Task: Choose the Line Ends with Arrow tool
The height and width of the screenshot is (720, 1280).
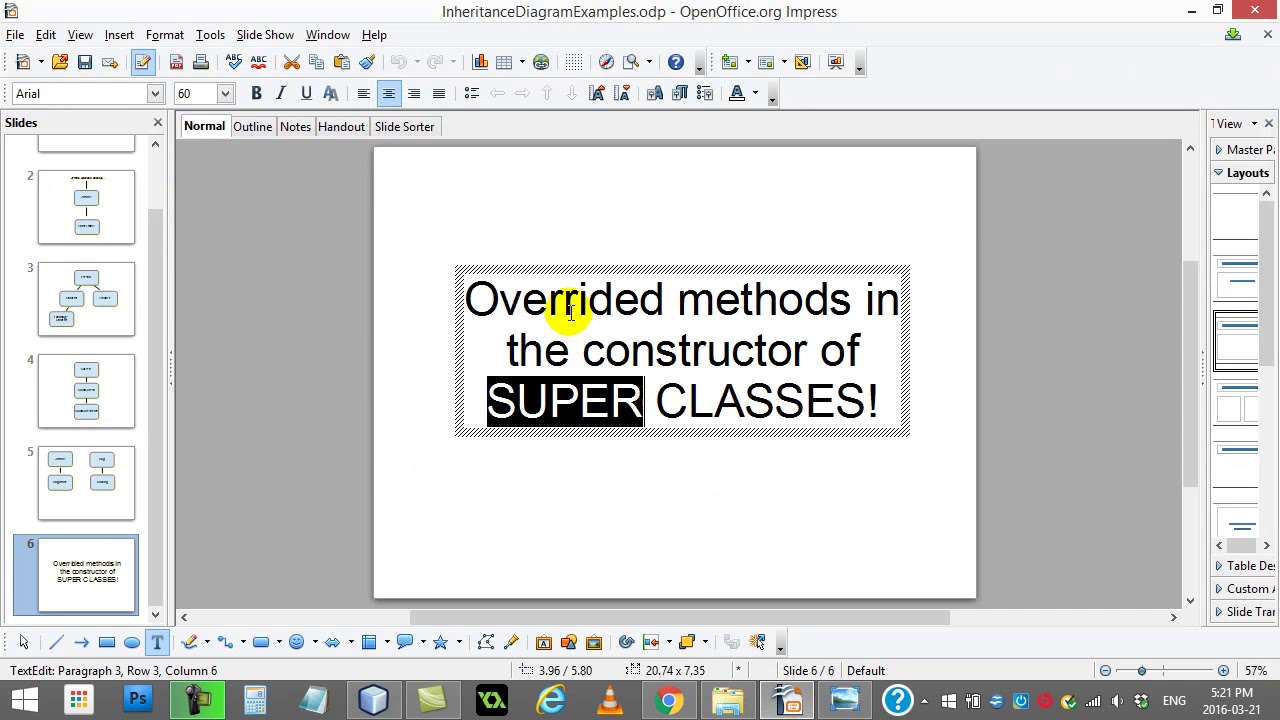Action: [81, 642]
